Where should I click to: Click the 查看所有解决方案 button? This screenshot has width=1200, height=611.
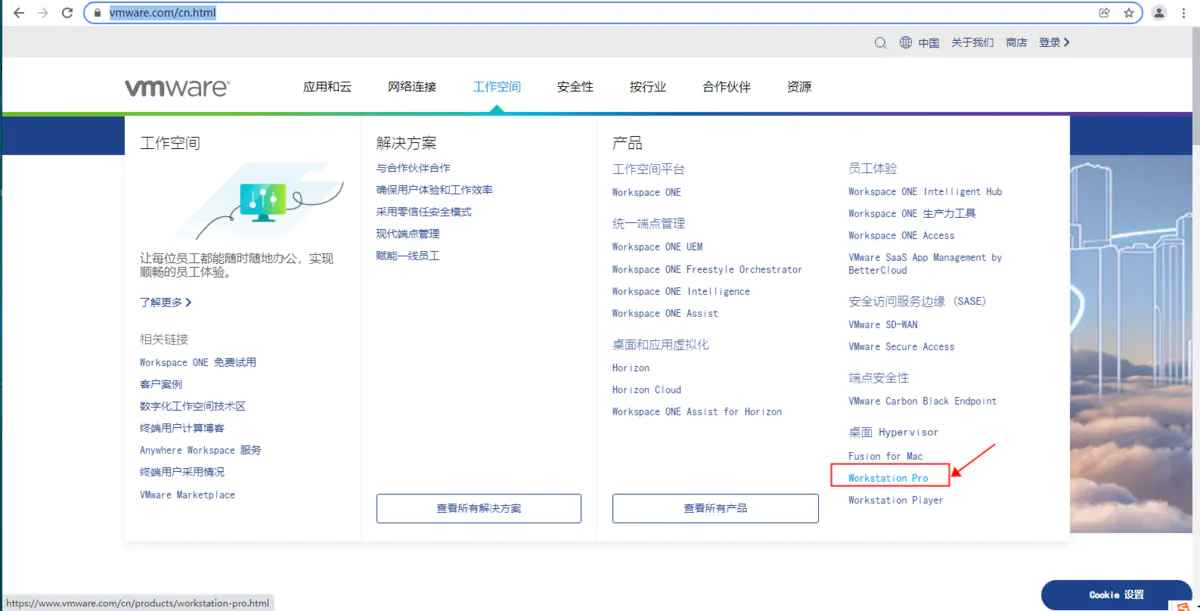pos(479,508)
